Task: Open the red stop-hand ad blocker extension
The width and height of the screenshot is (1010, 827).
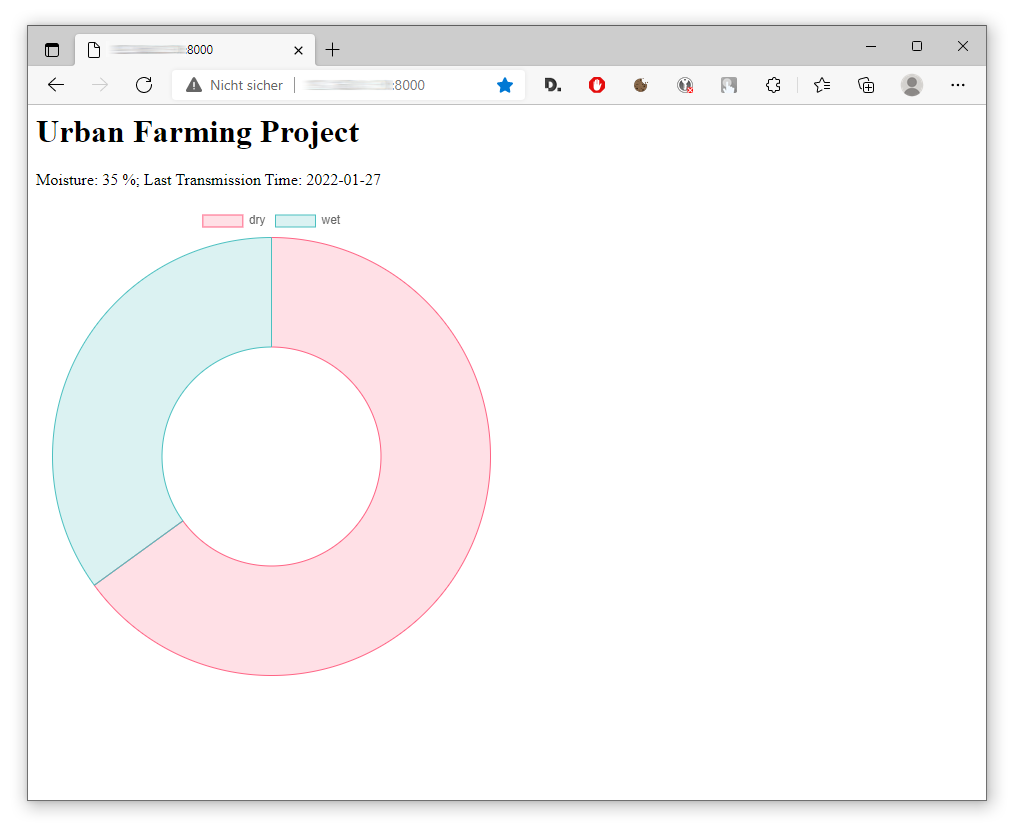Action: pos(597,85)
